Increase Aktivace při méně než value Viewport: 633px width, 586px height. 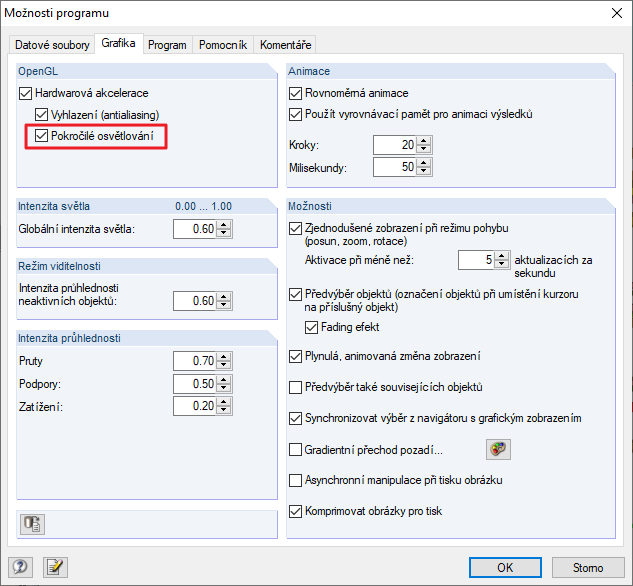[x=501, y=256]
